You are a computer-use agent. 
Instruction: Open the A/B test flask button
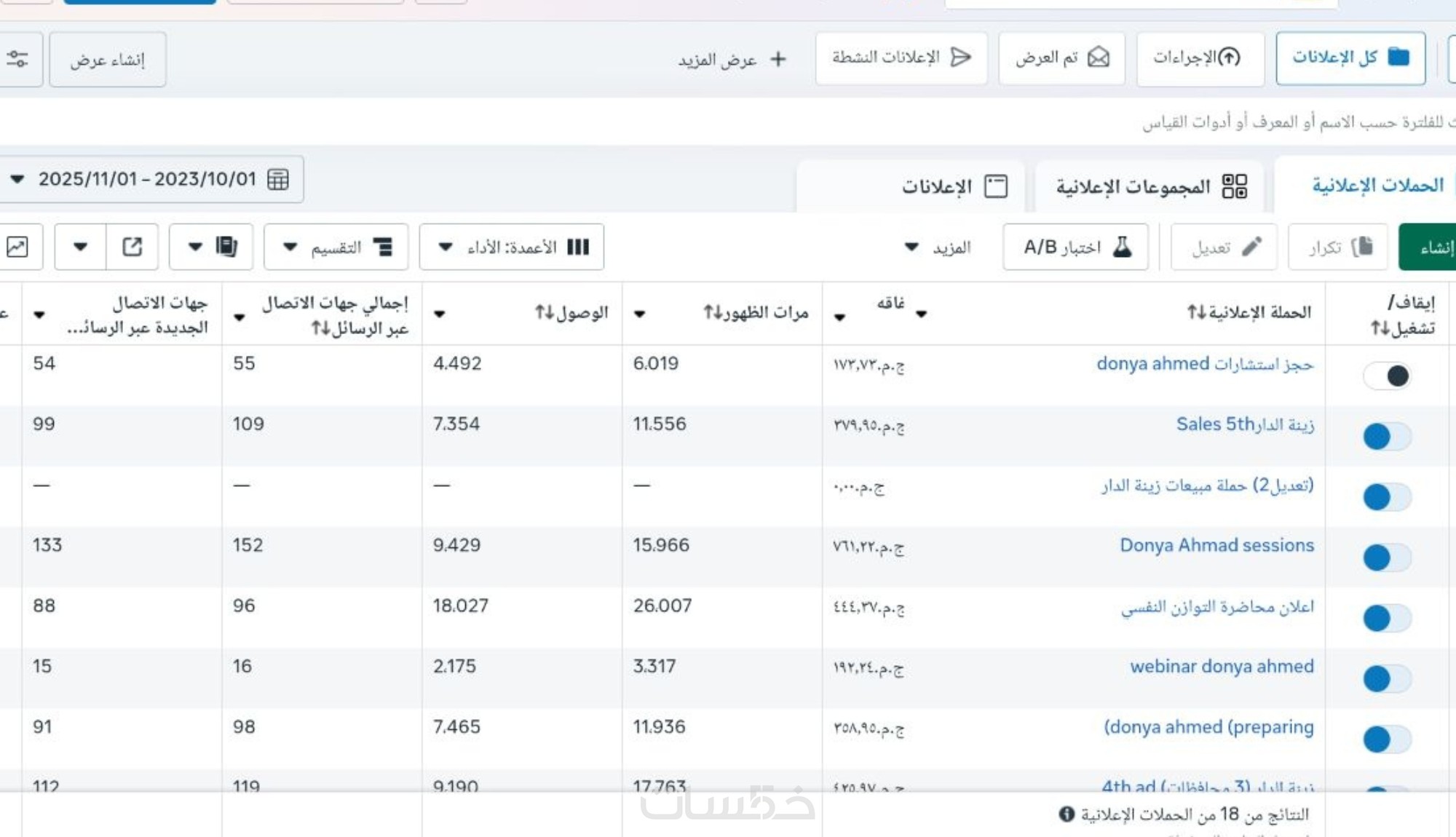(1075, 247)
